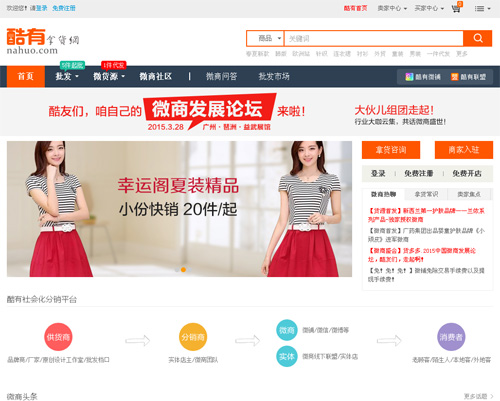The width and height of the screenshot is (500, 401).
Task: Select the active orange carousel dot
Action: tap(183, 270)
